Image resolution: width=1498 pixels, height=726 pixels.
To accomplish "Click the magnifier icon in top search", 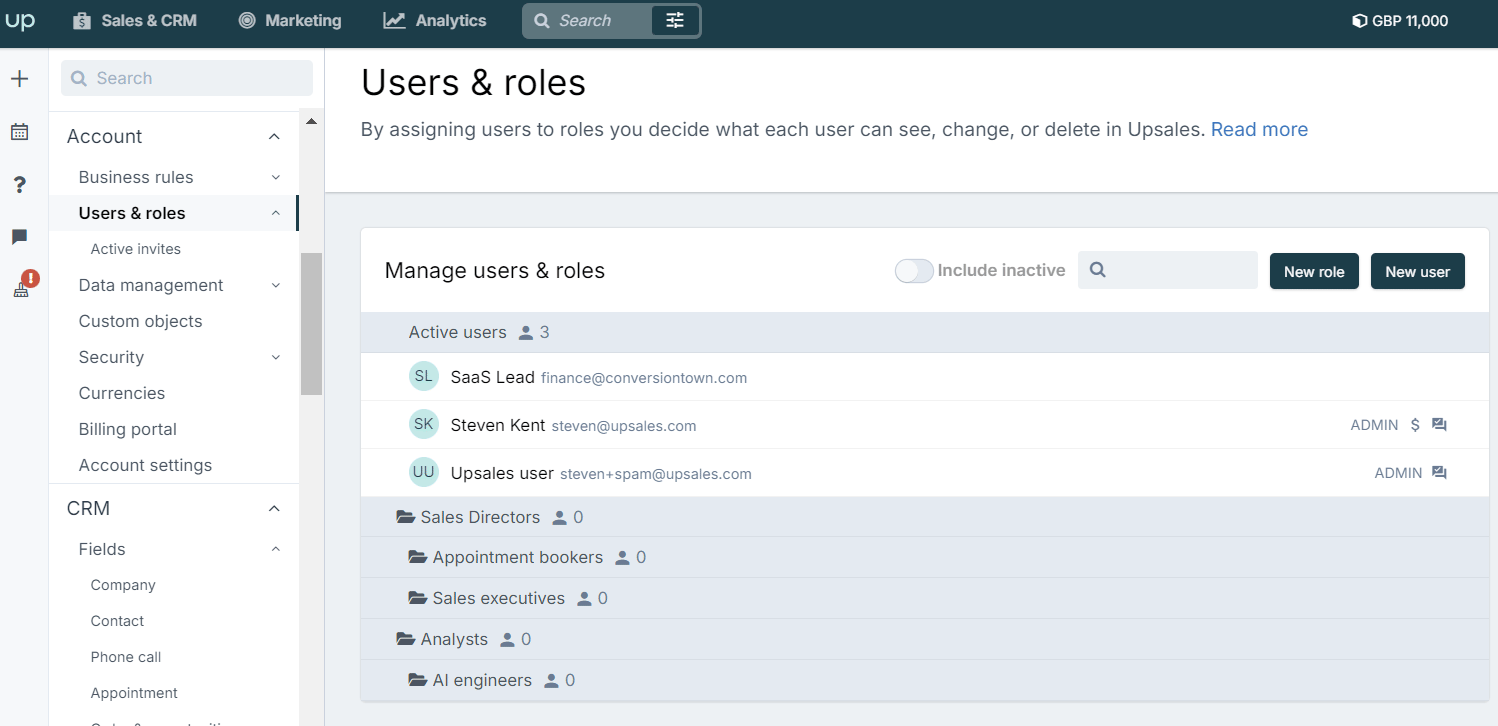I will [541, 20].
